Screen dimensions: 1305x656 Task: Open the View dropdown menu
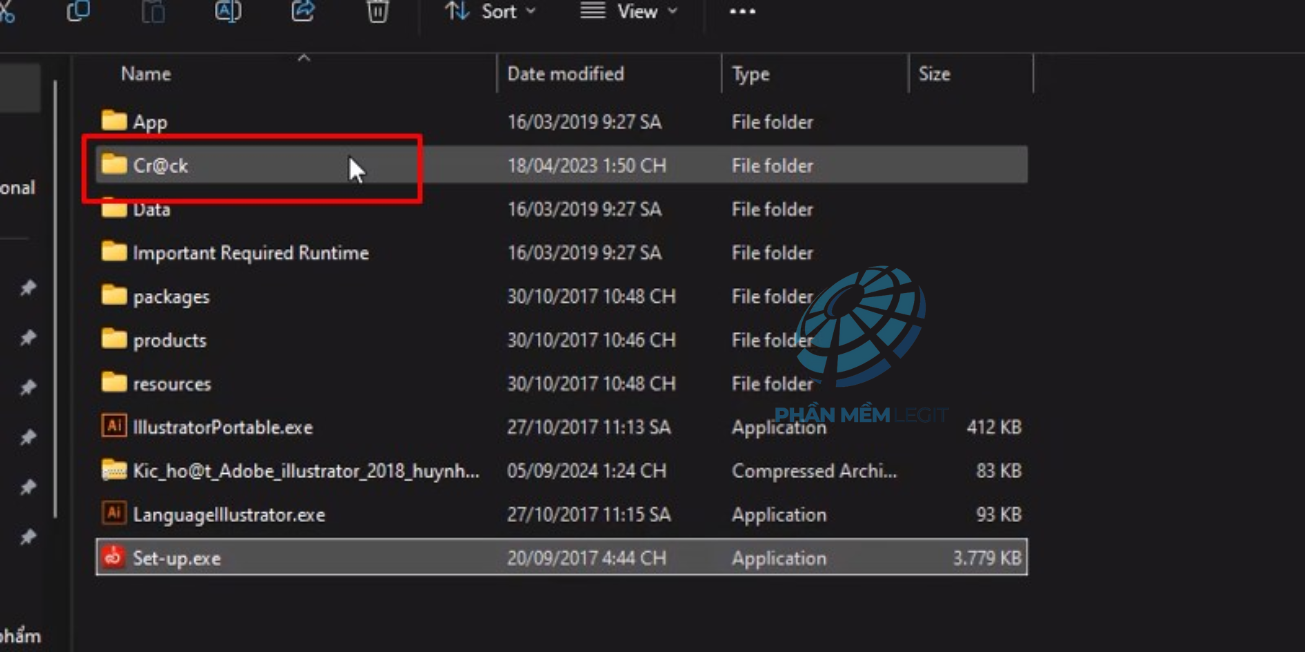[629, 12]
